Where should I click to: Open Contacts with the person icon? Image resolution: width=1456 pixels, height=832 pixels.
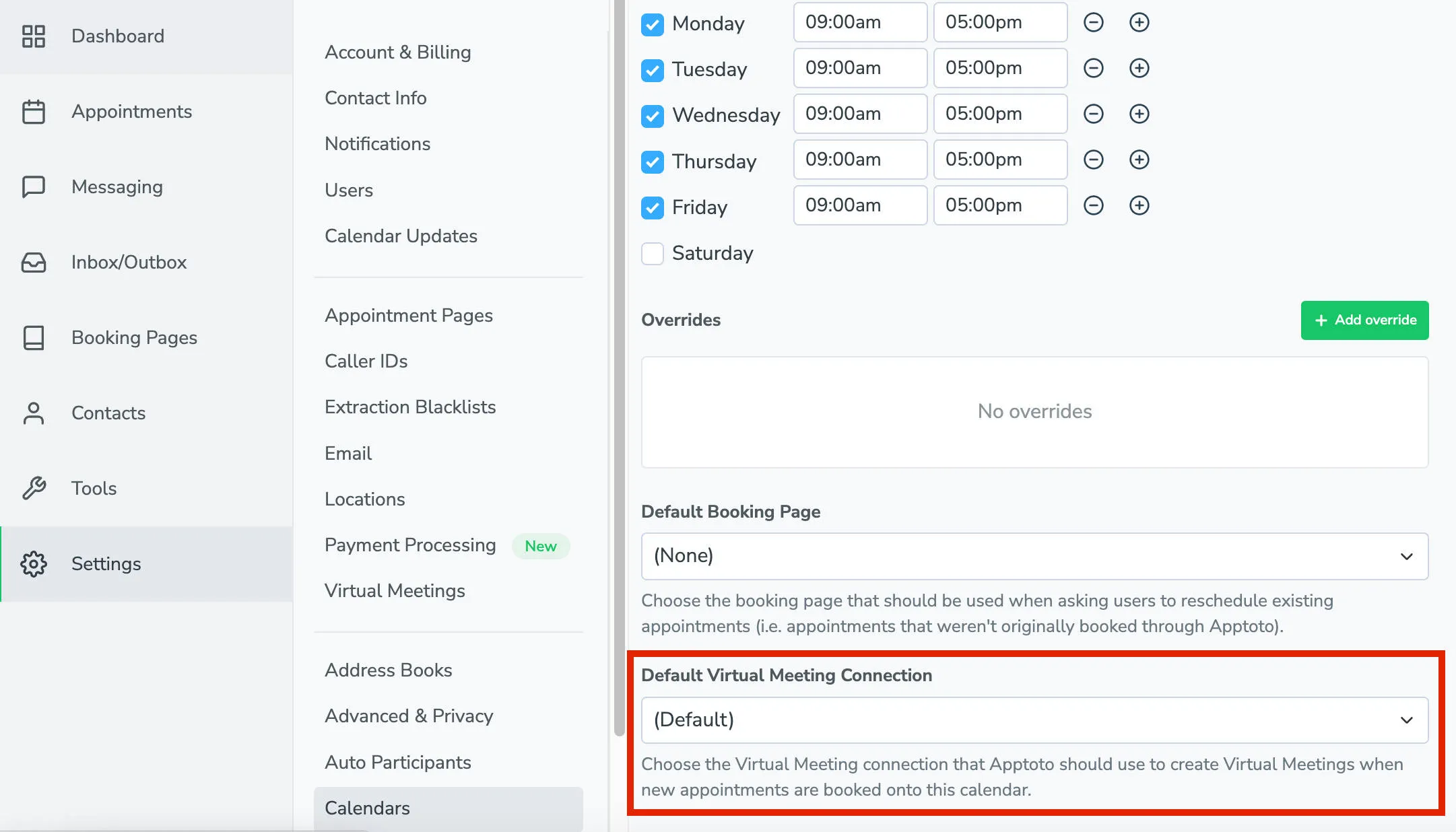(x=34, y=413)
